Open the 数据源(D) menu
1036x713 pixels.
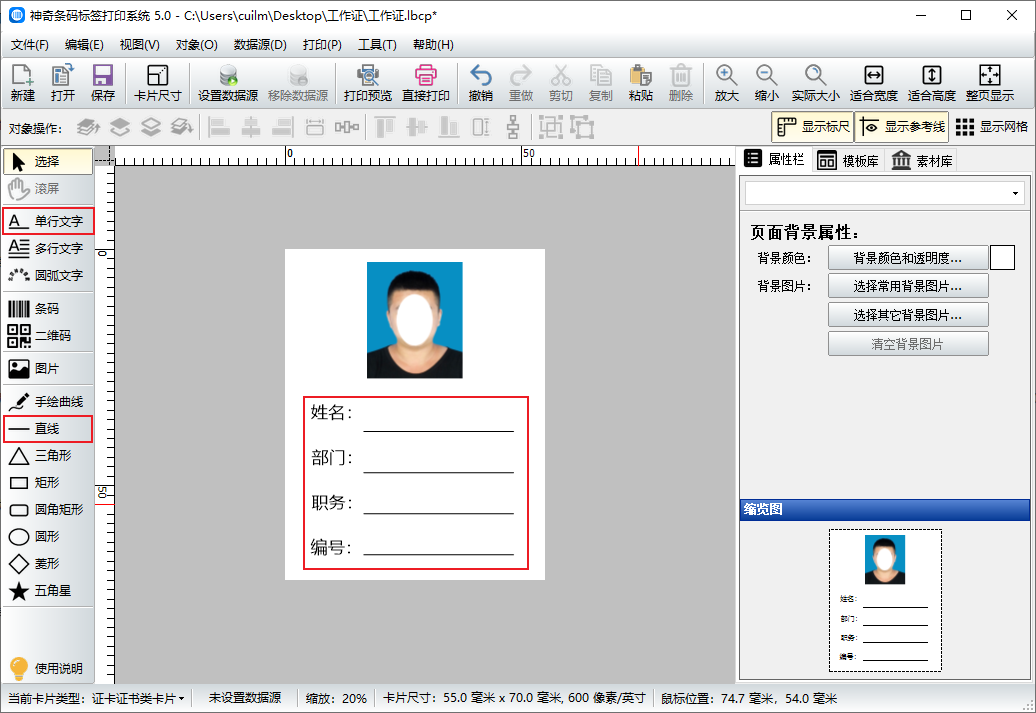(260, 45)
